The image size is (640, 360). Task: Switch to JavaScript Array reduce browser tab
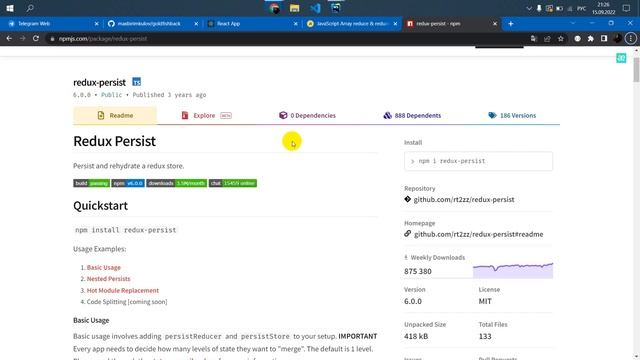[351, 24]
